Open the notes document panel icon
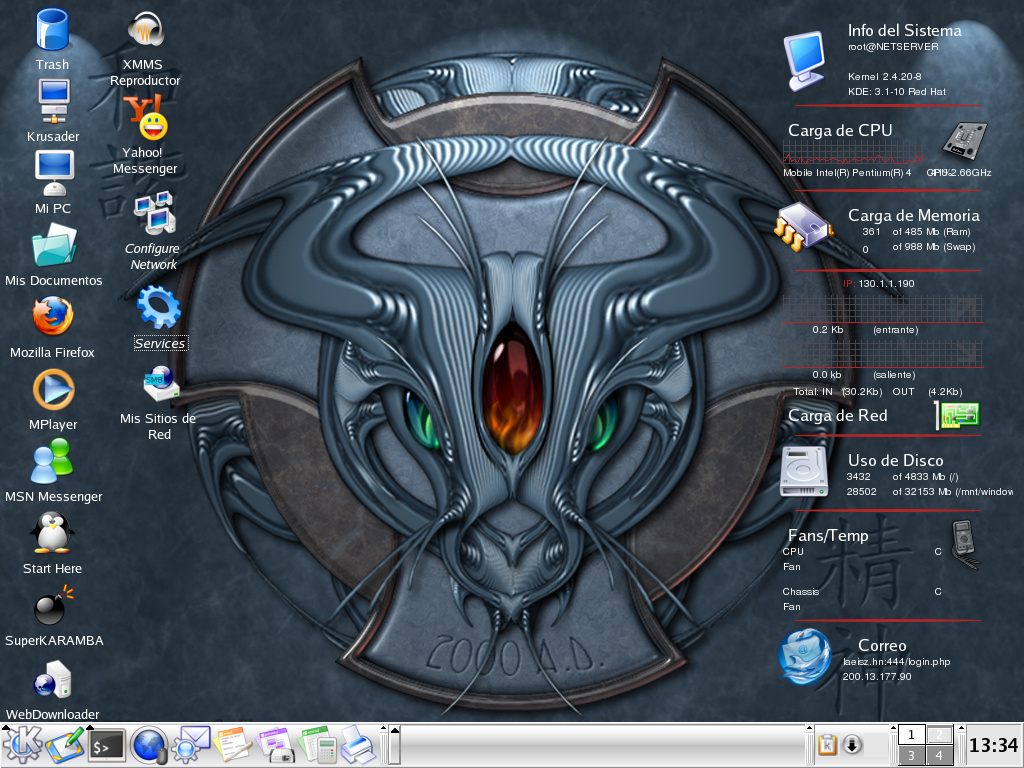 coord(232,746)
